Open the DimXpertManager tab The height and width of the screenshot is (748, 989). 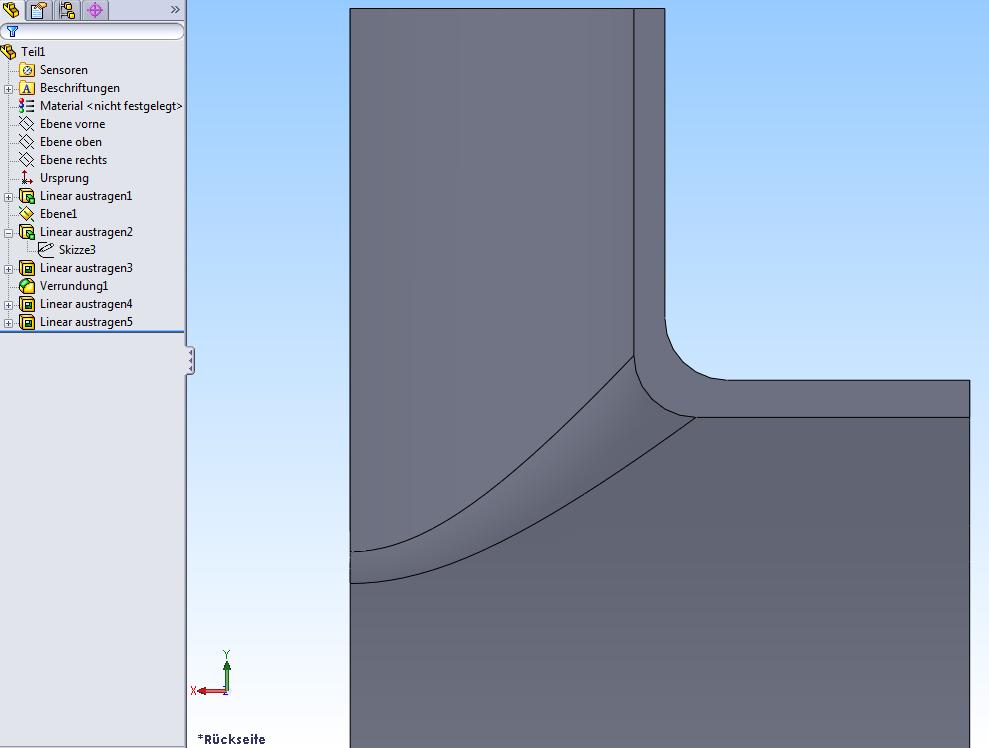tap(95, 9)
